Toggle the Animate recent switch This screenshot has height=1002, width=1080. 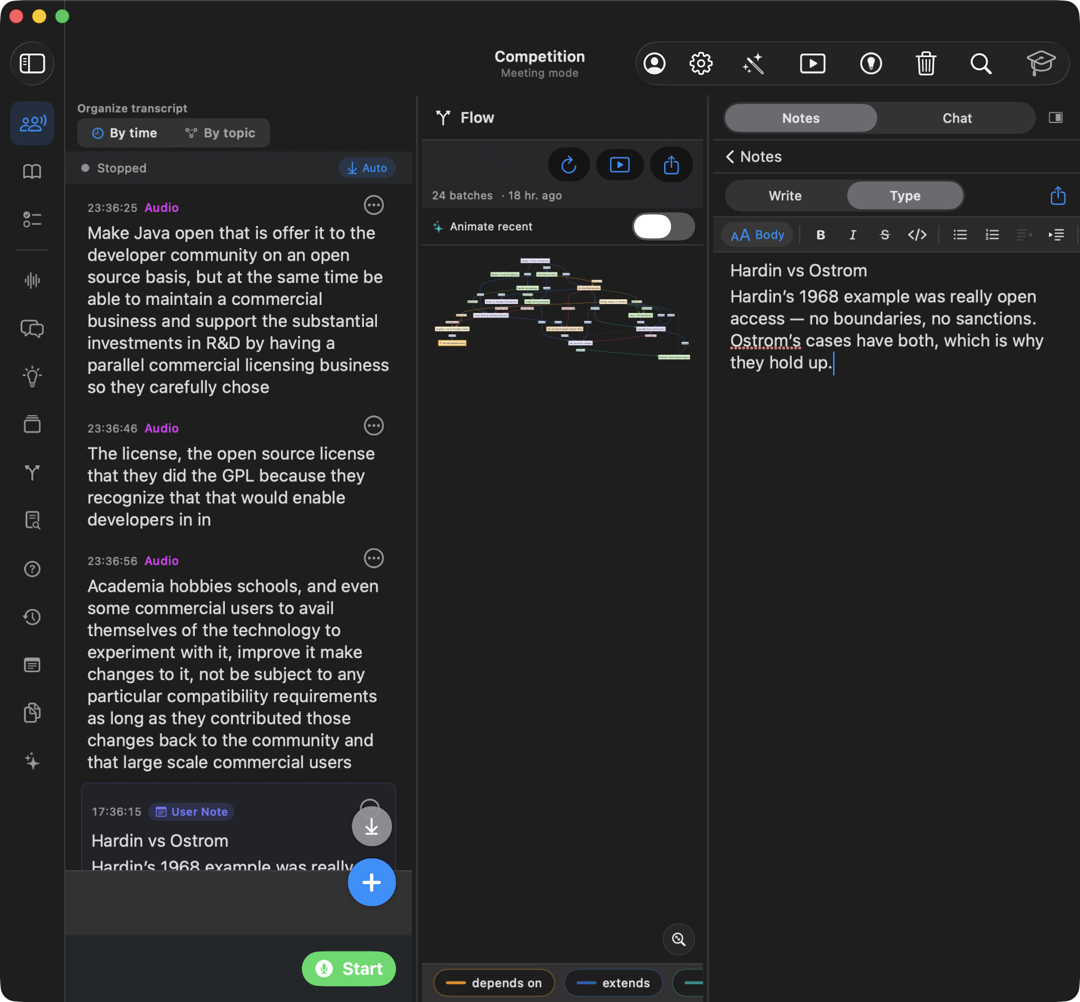tap(663, 227)
